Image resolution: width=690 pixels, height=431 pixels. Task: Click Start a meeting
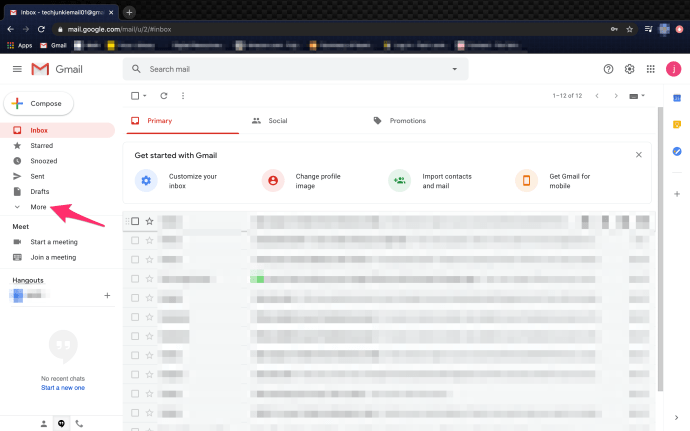point(54,242)
